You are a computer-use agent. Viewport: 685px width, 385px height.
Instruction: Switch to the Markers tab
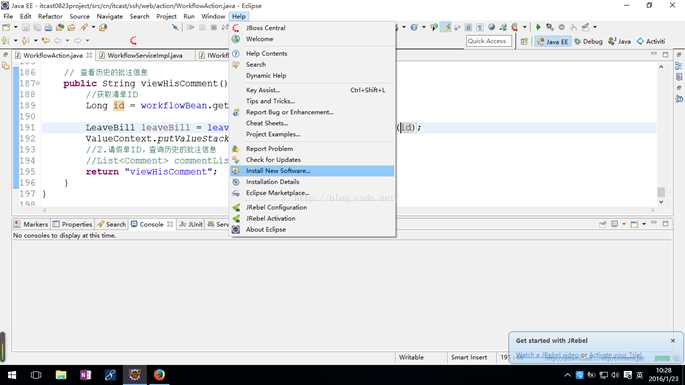(x=31, y=224)
